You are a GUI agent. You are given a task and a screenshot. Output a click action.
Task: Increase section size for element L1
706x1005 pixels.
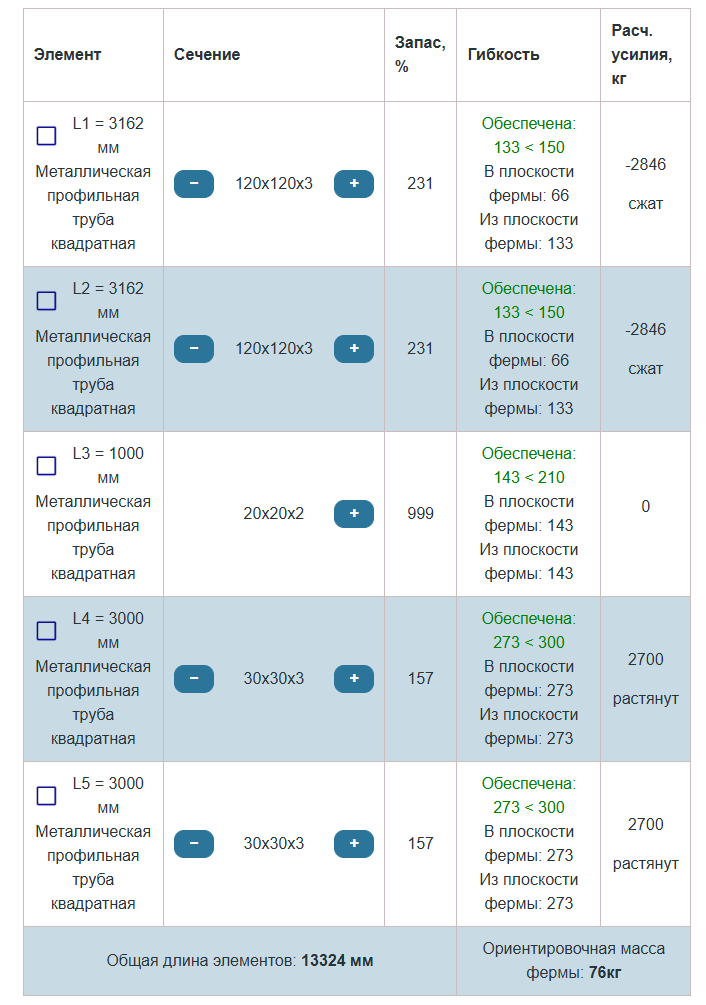pos(353,184)
